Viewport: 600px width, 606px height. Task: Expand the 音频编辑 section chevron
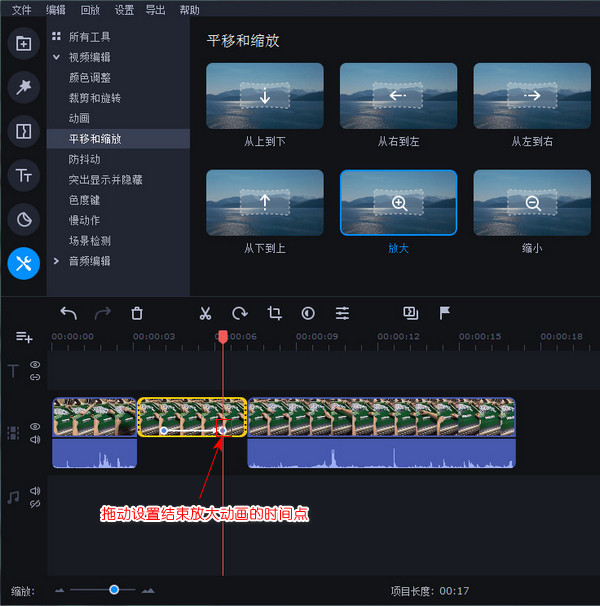tap(56, 261)
